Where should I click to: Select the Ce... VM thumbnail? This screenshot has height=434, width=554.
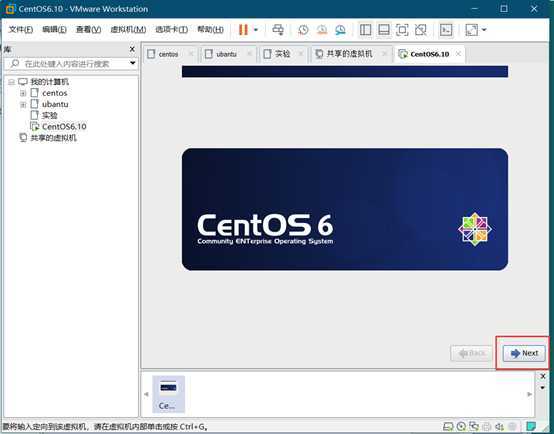pyautogui.click(x=168, y=394)
